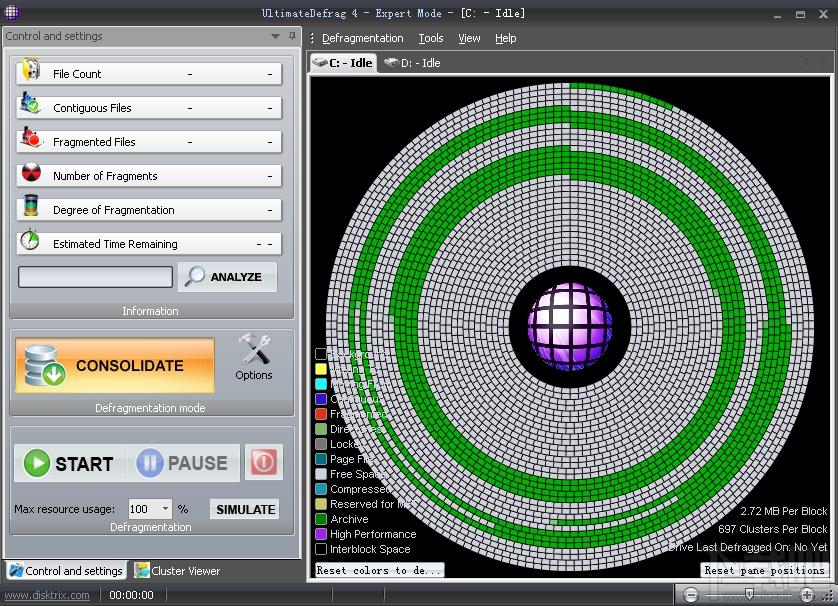Click the cyan legend color swatch

(321, 384)
